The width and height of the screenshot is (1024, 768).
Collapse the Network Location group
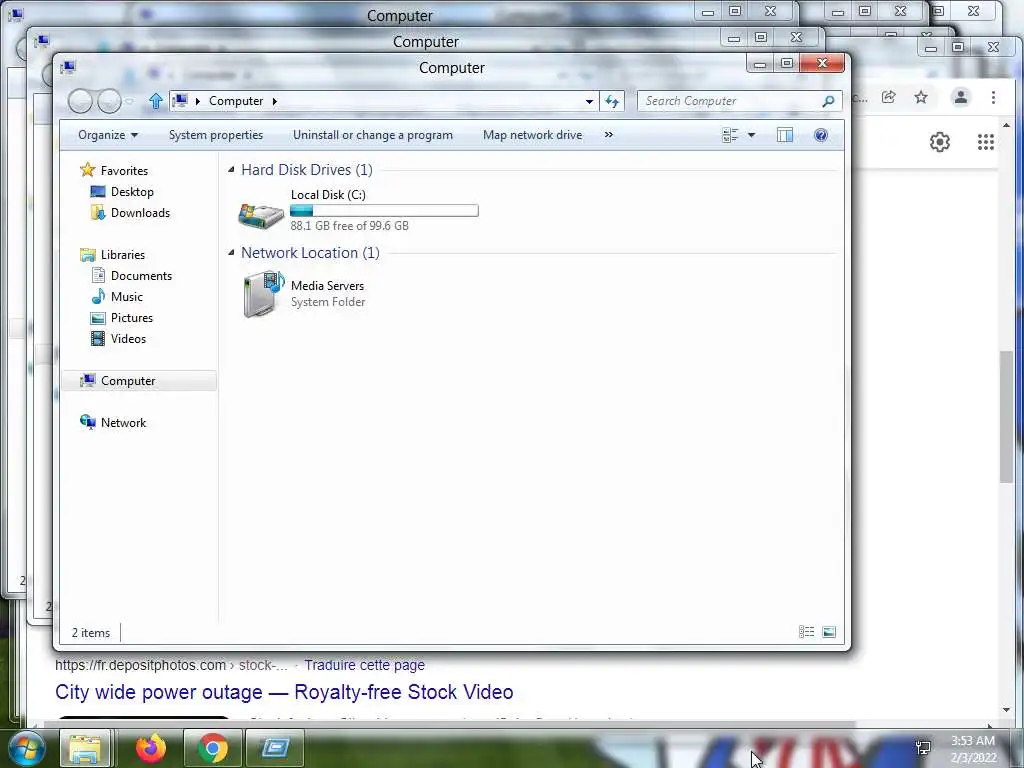tap(231, 253)
